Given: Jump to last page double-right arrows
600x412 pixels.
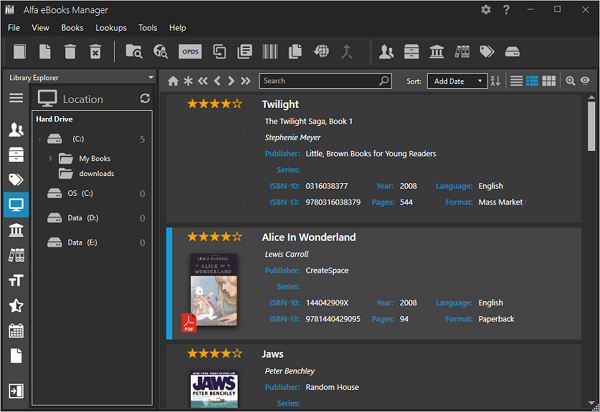Looking at the screenshot, I should click(x=245, y=81).
